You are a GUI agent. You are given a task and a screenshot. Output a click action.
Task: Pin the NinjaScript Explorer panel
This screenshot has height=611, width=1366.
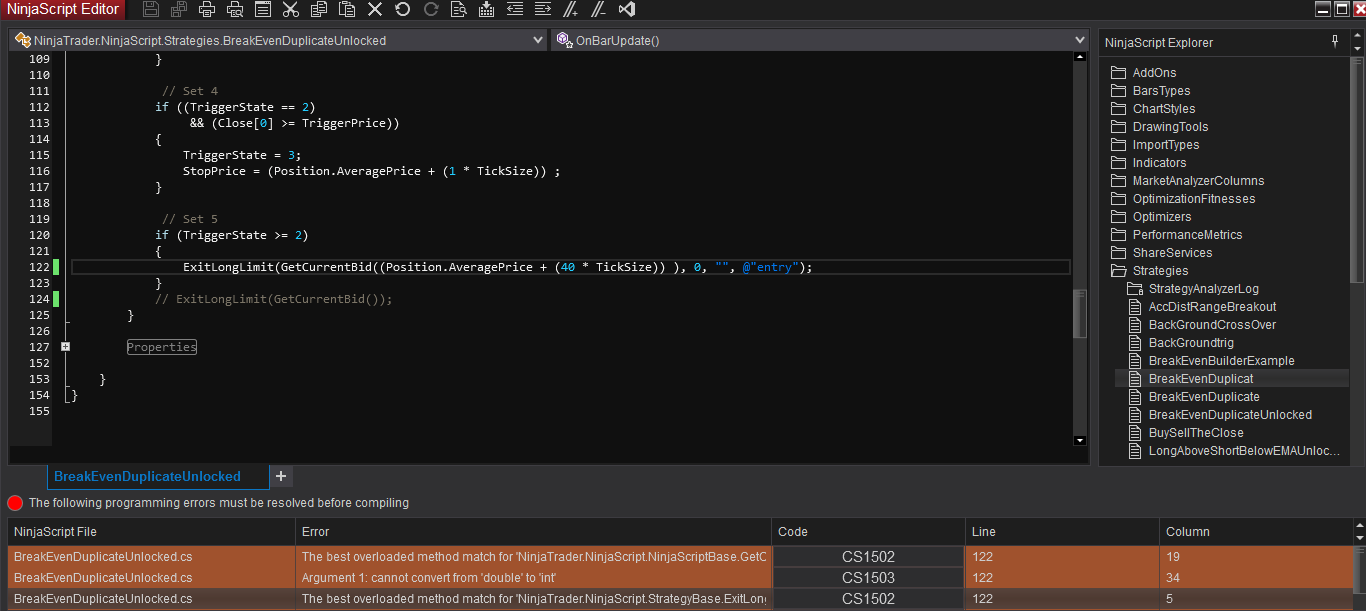click(x=1335, y=42)
